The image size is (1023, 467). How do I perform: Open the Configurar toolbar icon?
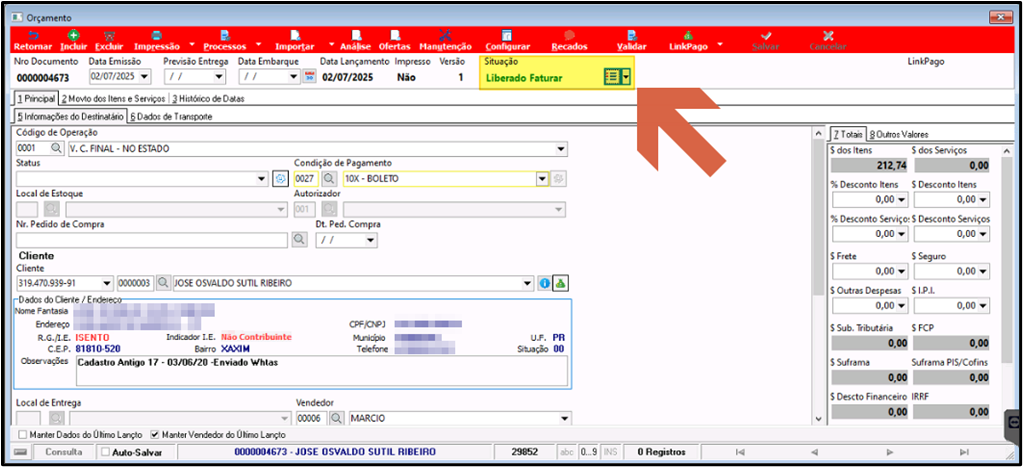click(507, 35)
